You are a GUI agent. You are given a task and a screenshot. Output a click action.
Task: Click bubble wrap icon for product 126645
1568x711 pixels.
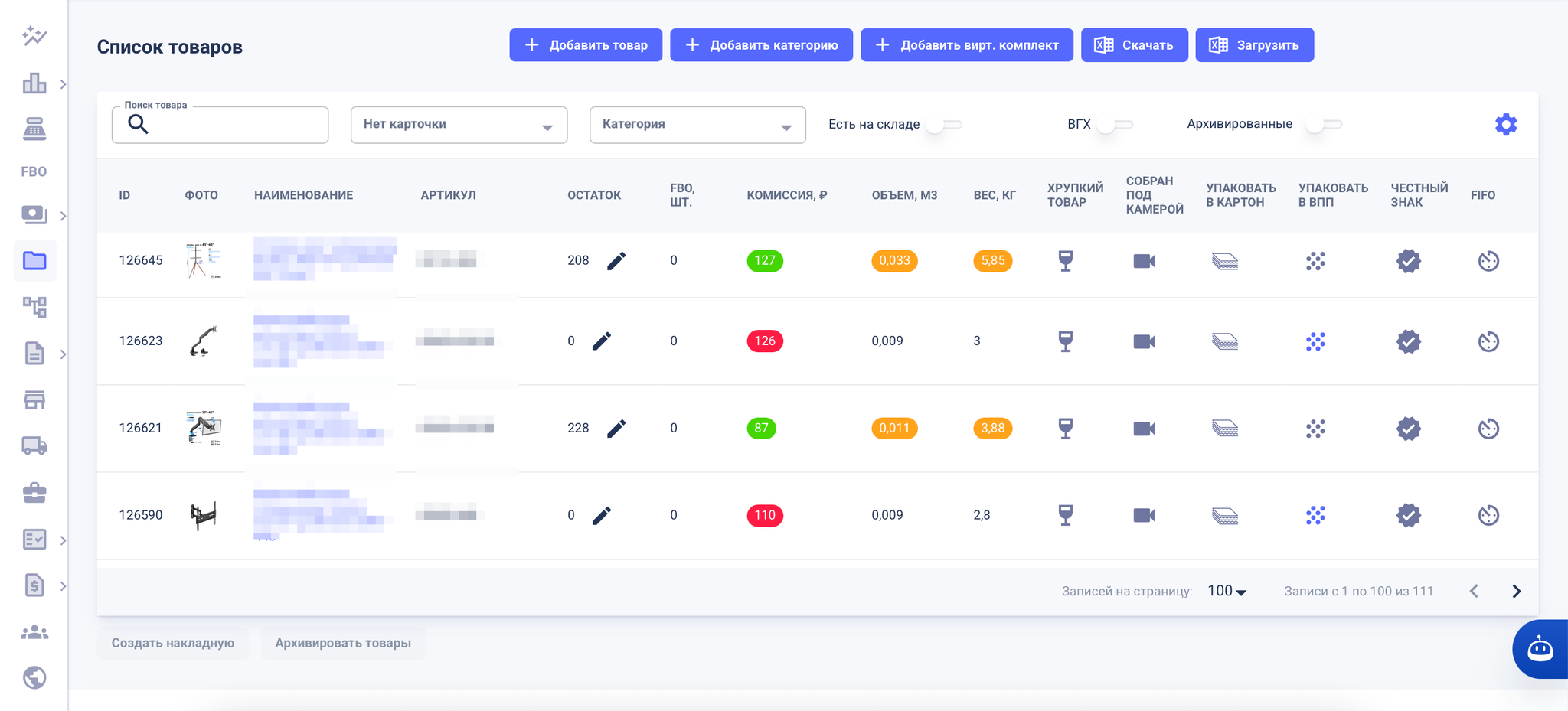(1315, 261)
